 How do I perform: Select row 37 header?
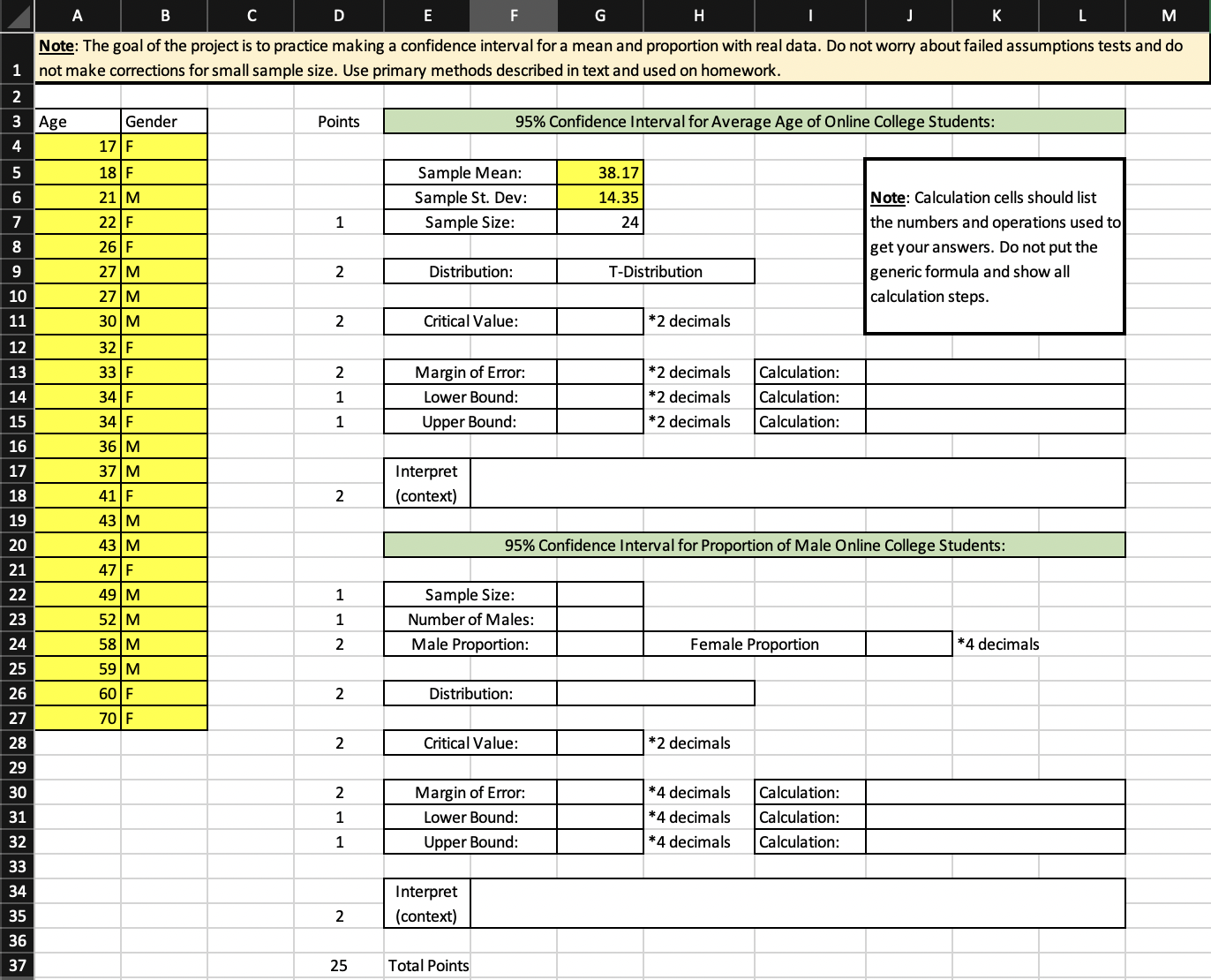tap(16, 965)
